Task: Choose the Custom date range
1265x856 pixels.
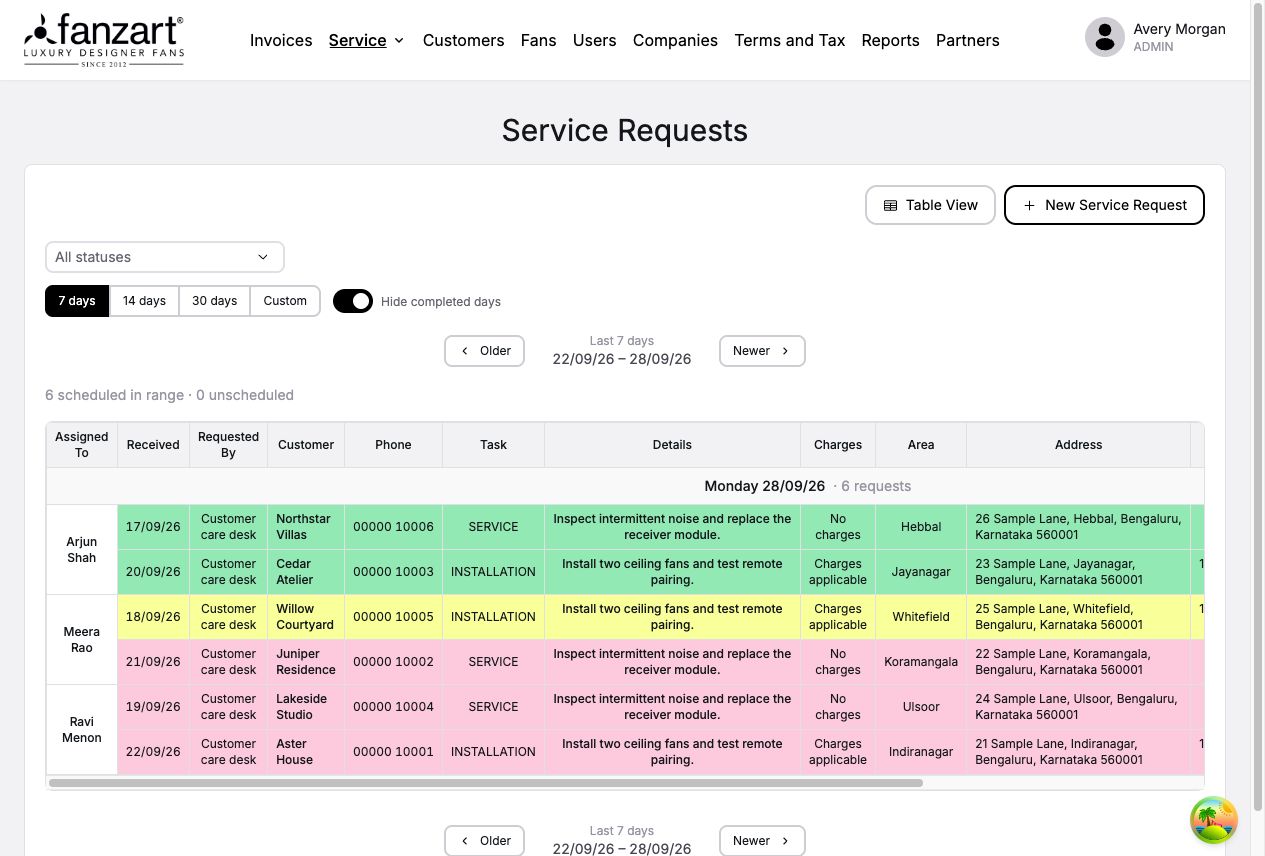Action: [x=285, y=301]
